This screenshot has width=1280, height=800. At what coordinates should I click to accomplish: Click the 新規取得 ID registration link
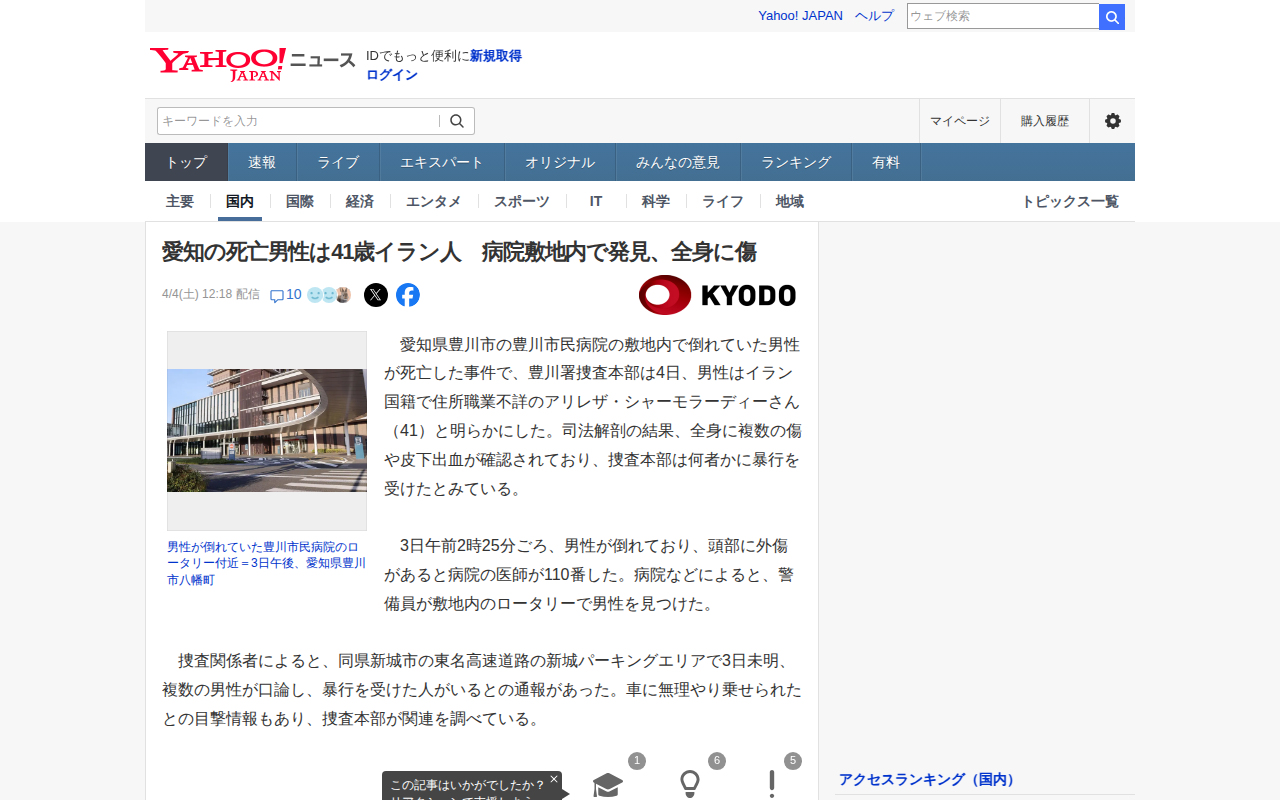coord(496,56)
